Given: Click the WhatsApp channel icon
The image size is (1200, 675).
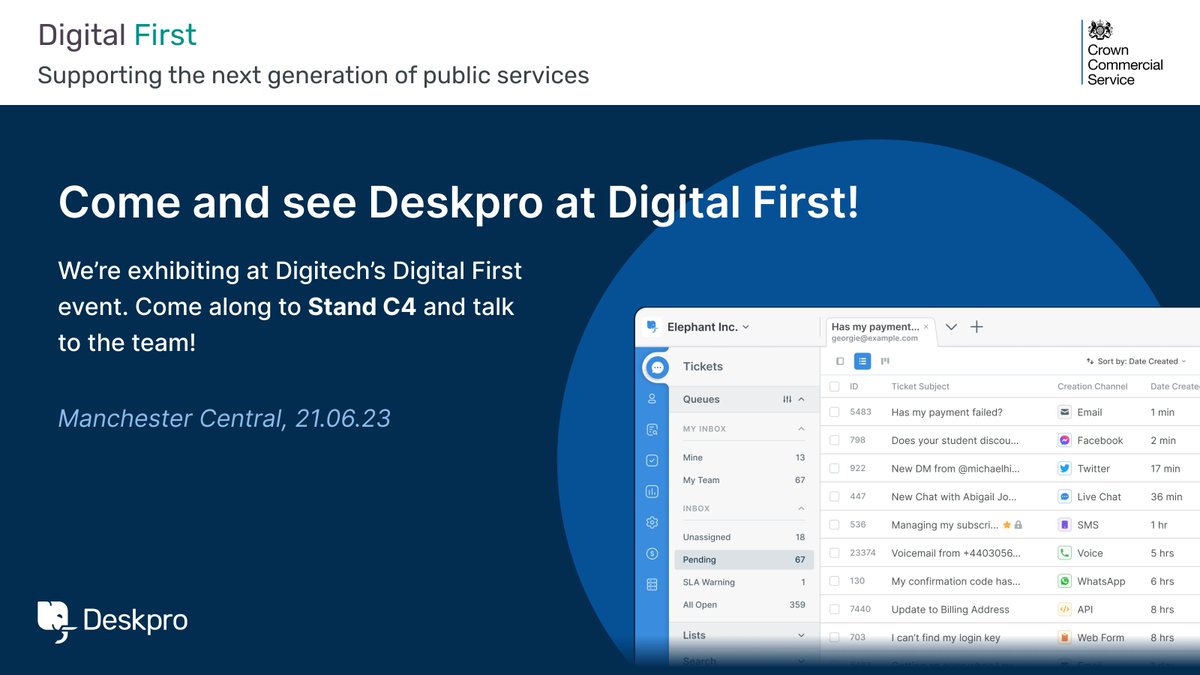Looking at the screenshot, I should pos(1065,581).
